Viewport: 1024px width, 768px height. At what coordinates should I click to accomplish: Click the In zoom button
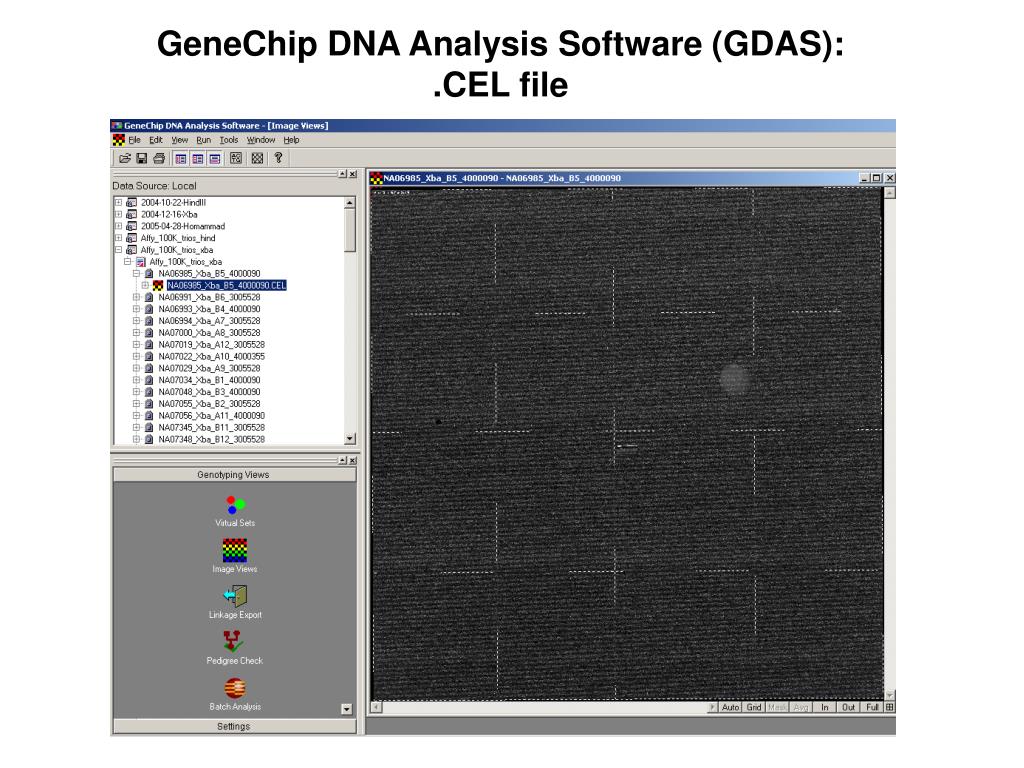[825, 707]
